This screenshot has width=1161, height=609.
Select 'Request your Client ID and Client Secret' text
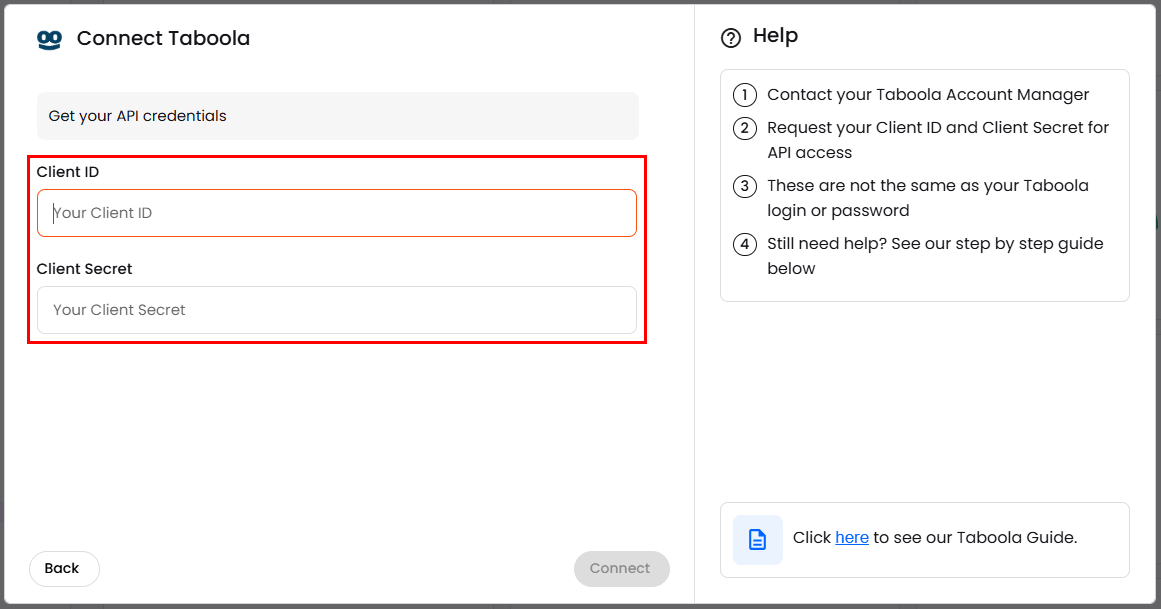(937, 128)
